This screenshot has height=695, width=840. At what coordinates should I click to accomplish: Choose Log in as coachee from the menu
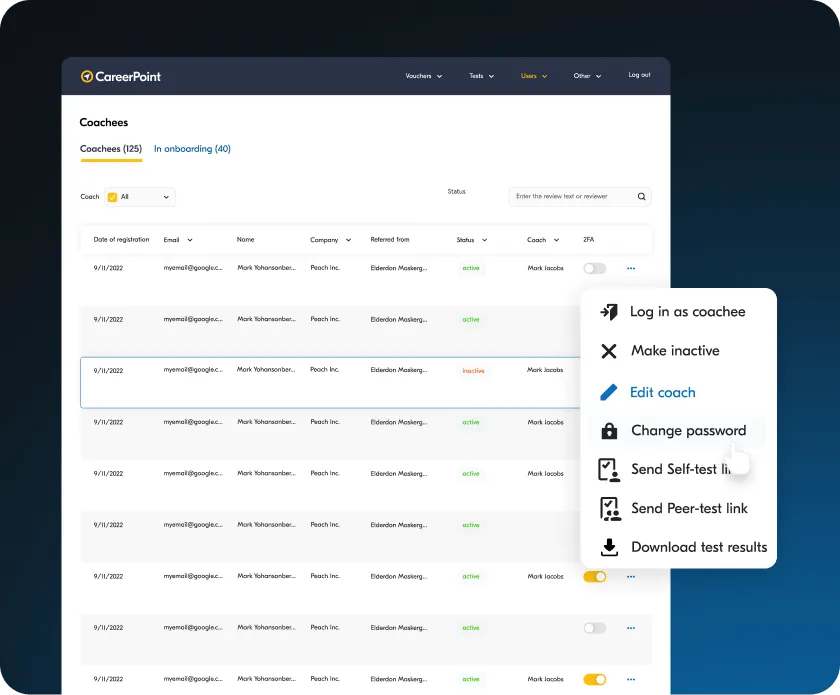678,311
